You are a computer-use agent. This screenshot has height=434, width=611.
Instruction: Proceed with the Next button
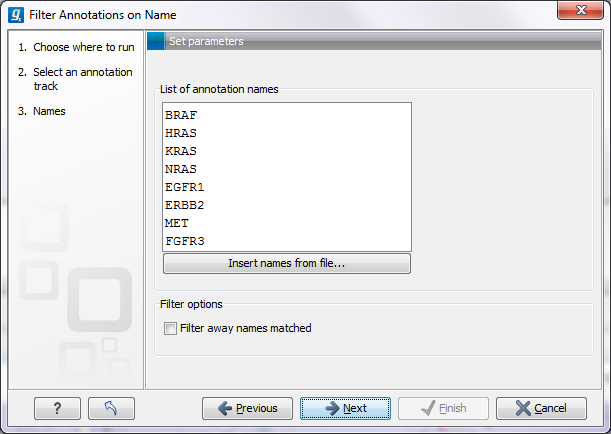click(x=345, y=408)
